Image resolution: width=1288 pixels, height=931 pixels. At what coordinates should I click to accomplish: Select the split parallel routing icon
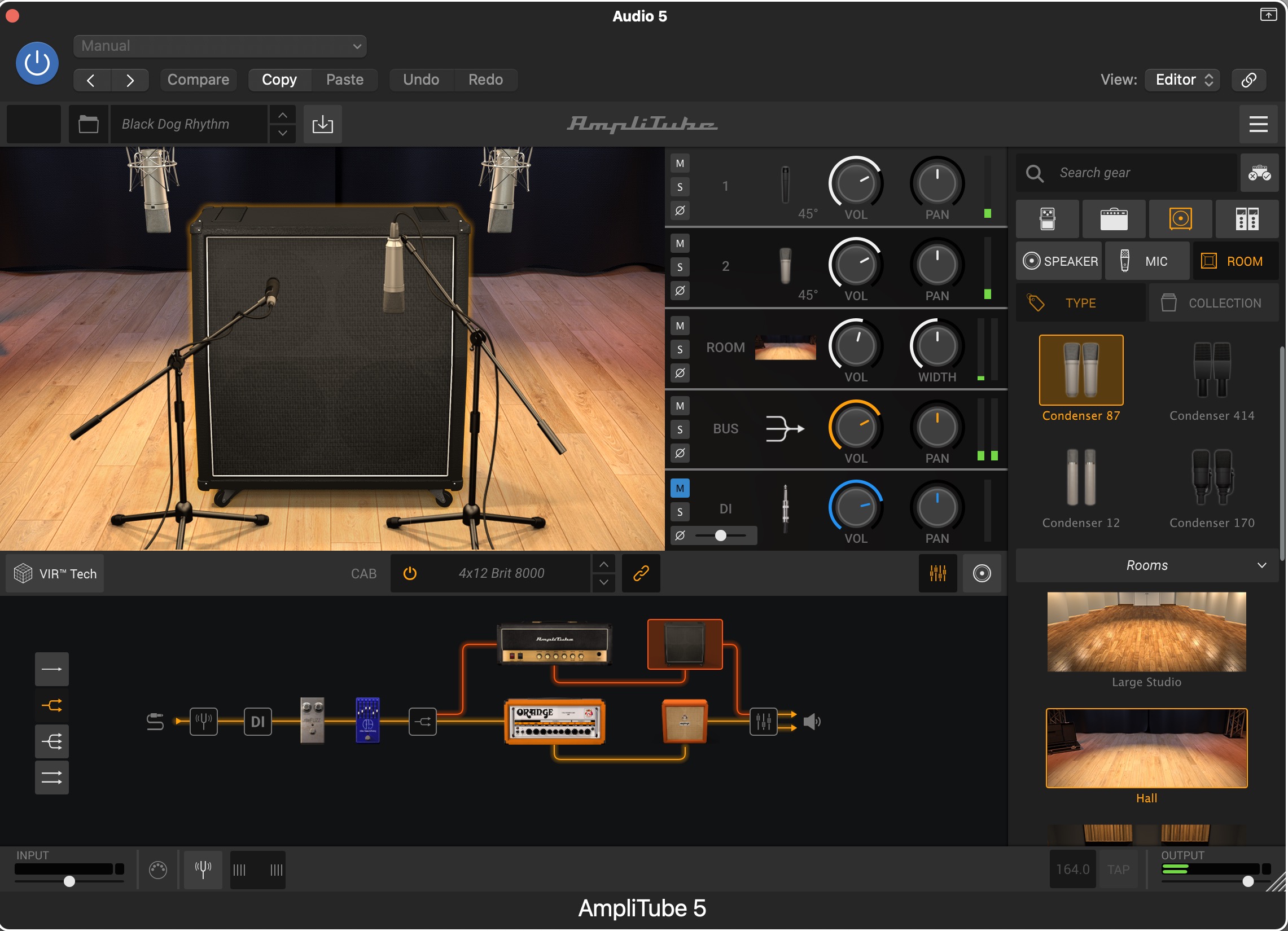(x=52, y=706)
